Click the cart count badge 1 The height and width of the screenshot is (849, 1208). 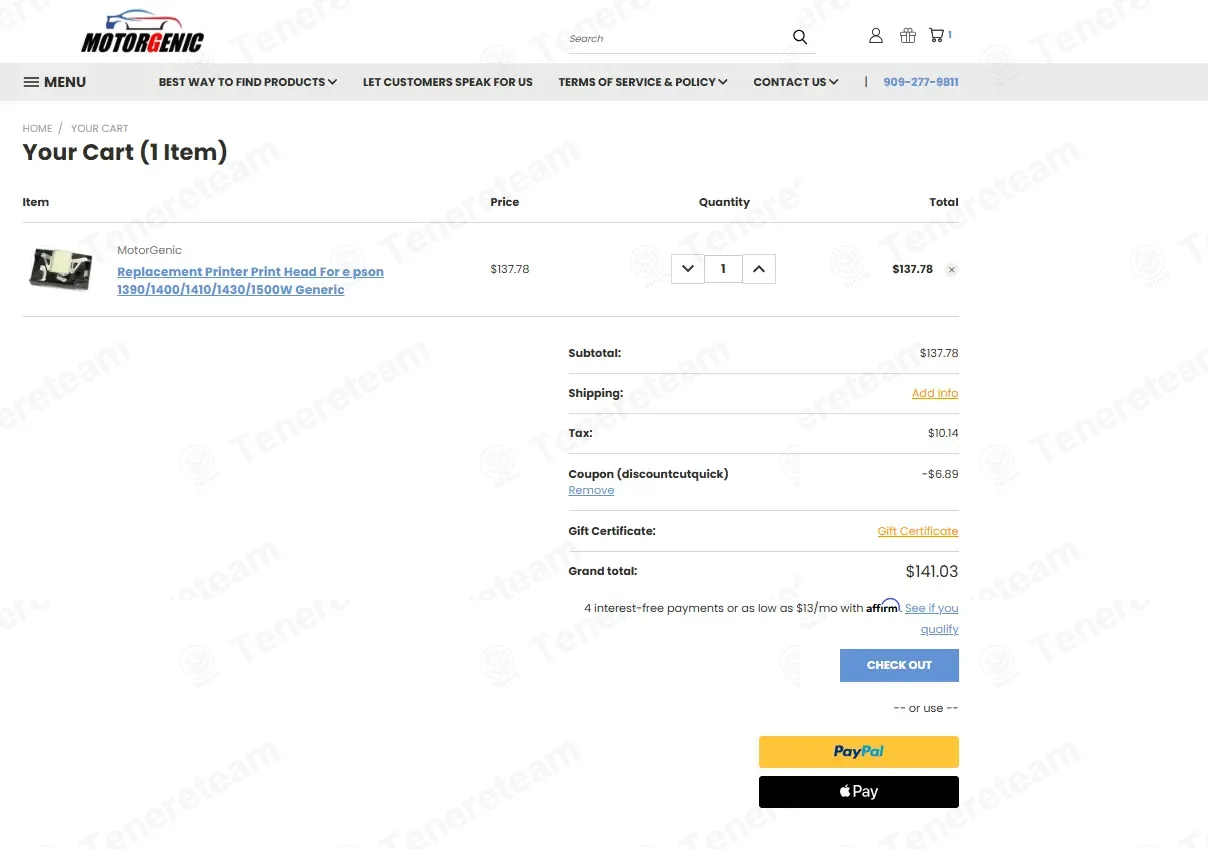pyautogui.click(x=950, y=35)
